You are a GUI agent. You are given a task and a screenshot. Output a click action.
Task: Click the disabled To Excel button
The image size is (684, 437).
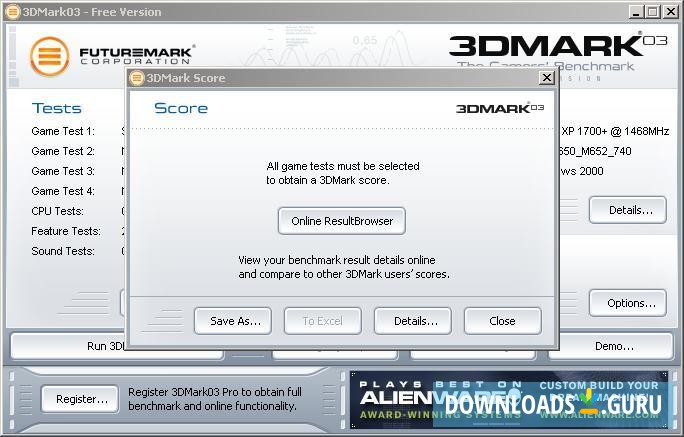pos(323,321)
